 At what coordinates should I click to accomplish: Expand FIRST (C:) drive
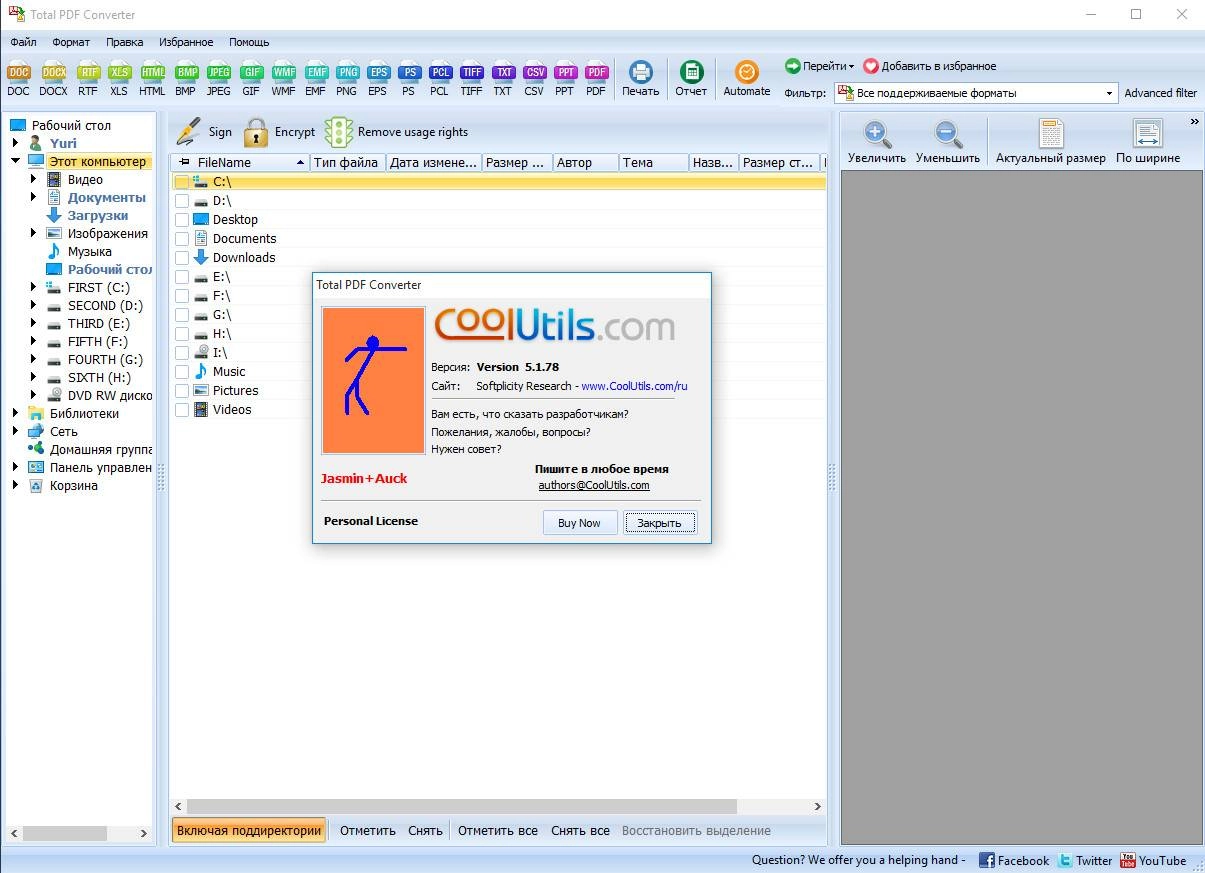33,287
